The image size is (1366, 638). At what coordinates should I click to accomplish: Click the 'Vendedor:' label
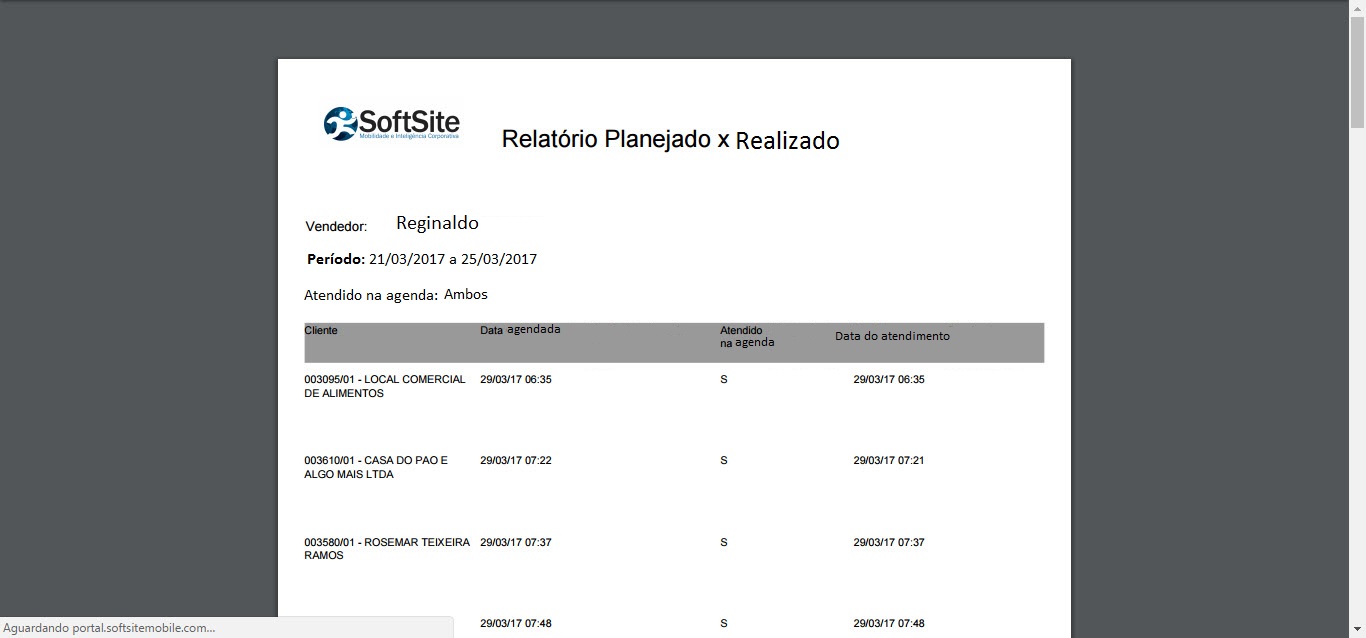[x=336, y=227]
